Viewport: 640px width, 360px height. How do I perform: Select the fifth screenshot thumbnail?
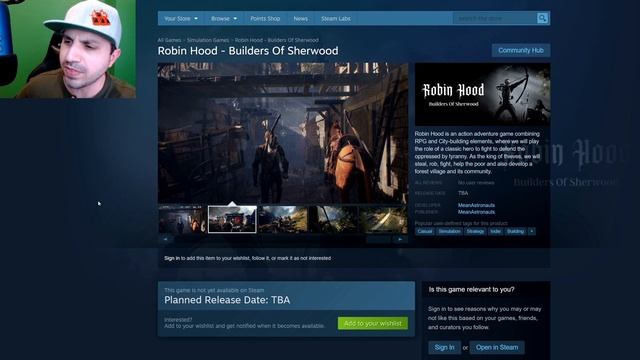384,220
